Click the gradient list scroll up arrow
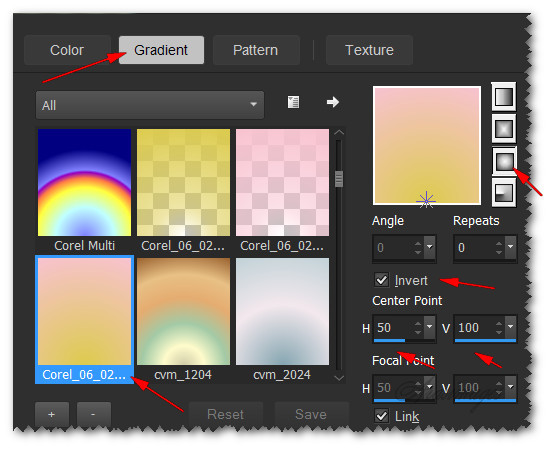Screen dimensions: 551x451 click(339, 133)
